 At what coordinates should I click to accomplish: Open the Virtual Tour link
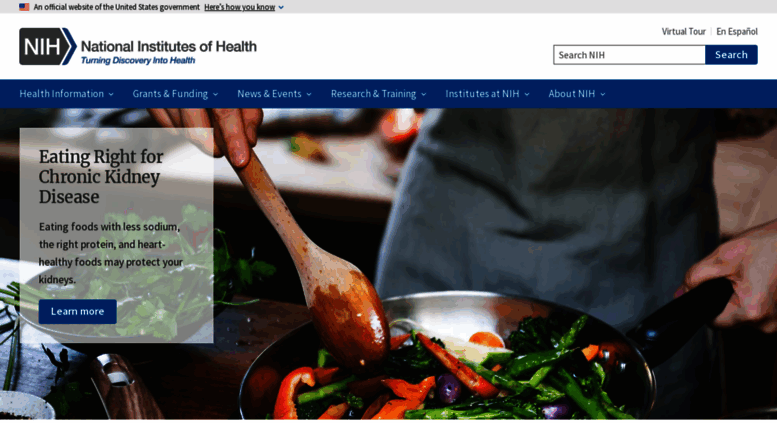[x=683, y=31]
